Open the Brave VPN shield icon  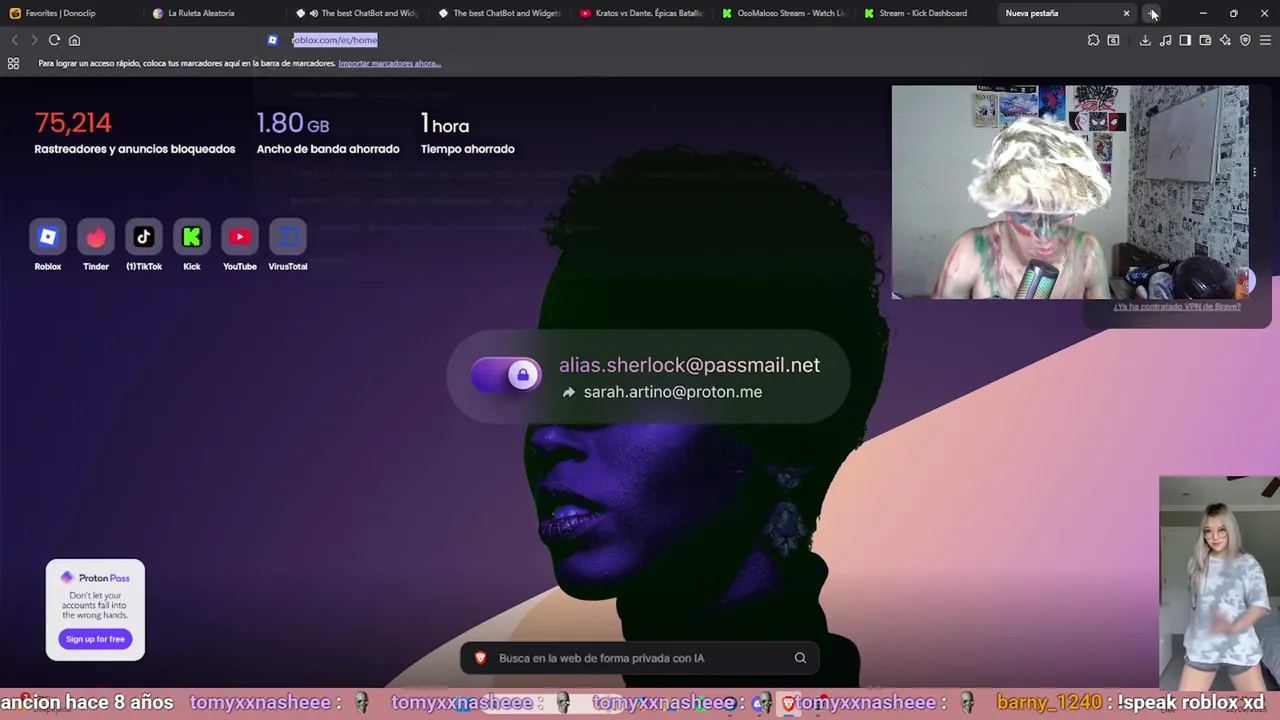[x=1245, y=40]
